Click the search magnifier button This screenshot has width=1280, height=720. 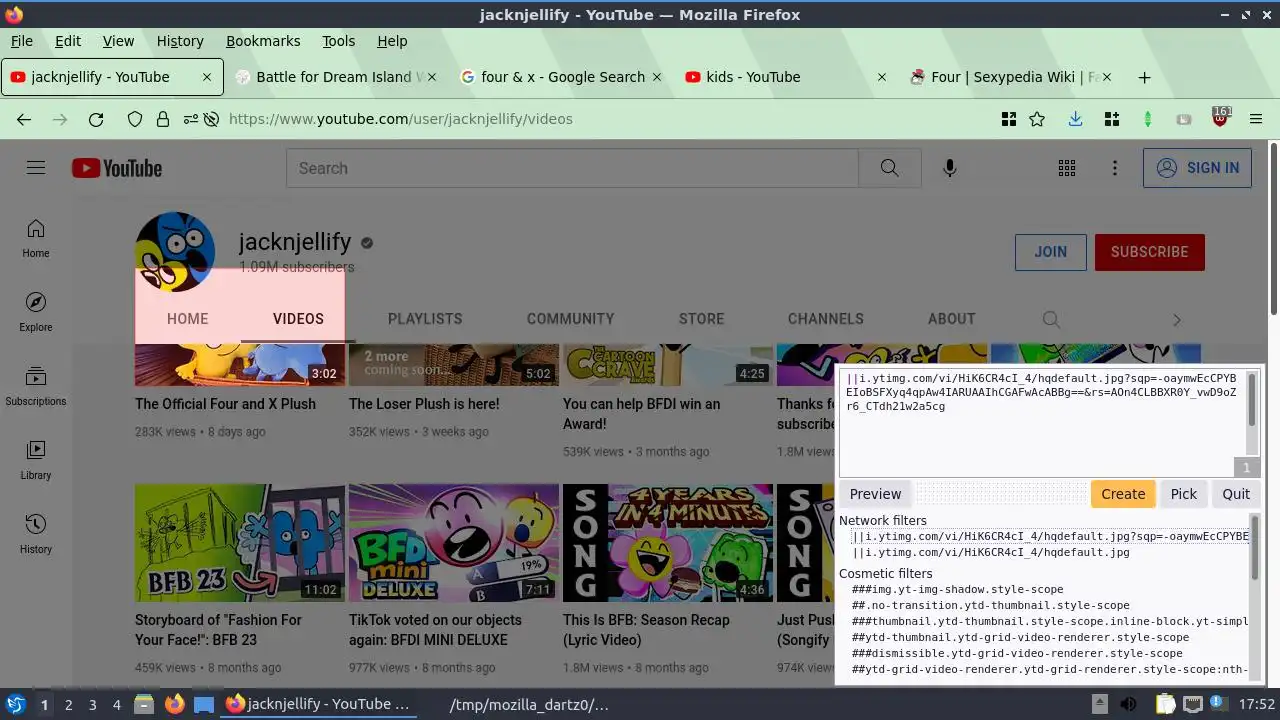889,168
